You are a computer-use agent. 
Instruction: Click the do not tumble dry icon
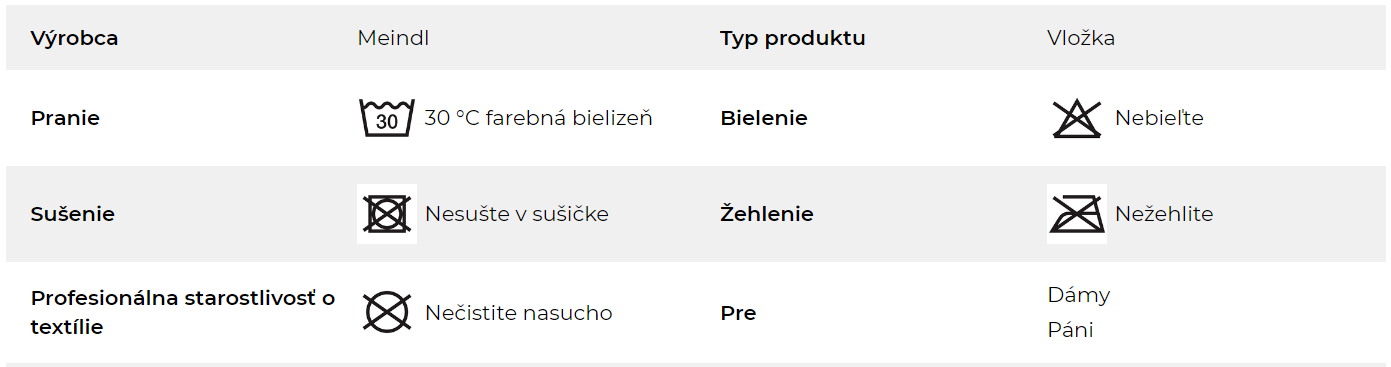coord(387,214)
